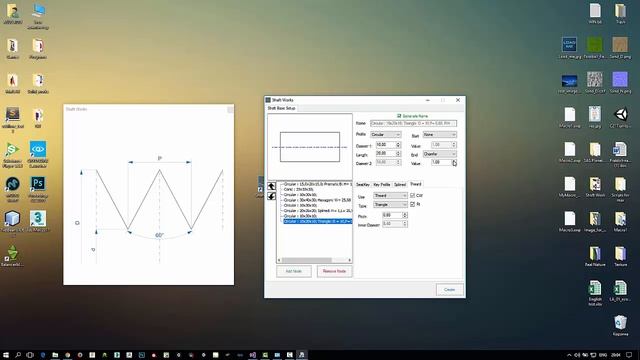Click the scroll left arrow of node list
This screenshot has width=640, height=360.
point(279,260)
